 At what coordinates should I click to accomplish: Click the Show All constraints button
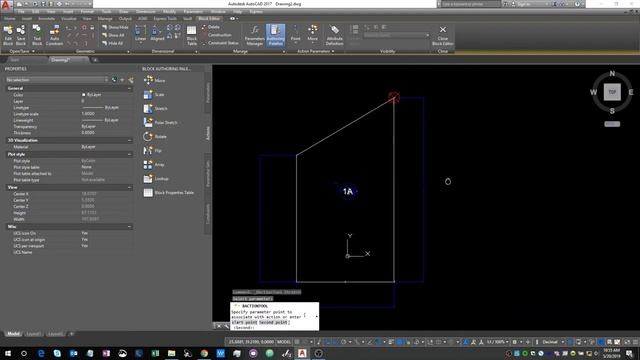point(113,35)
